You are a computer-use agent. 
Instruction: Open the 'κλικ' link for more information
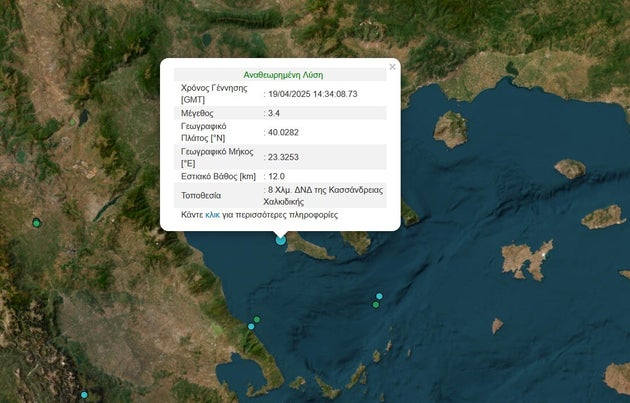tap(212, 215)
